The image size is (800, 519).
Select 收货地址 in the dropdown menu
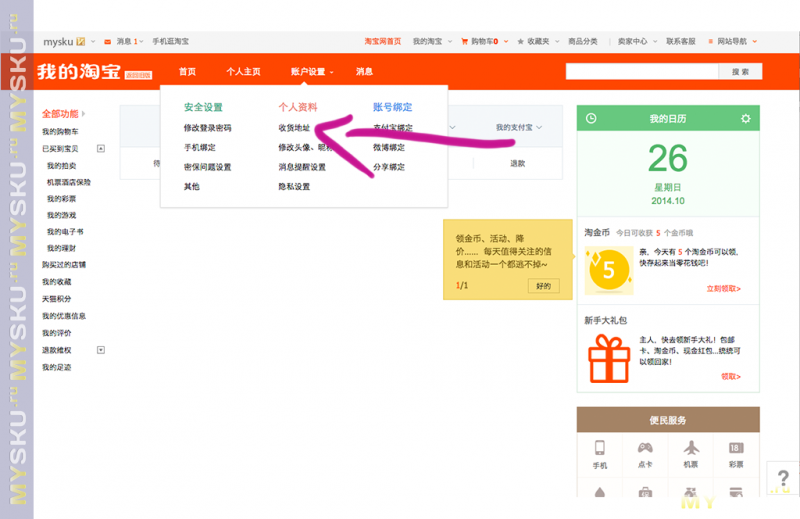click(294, 128)
